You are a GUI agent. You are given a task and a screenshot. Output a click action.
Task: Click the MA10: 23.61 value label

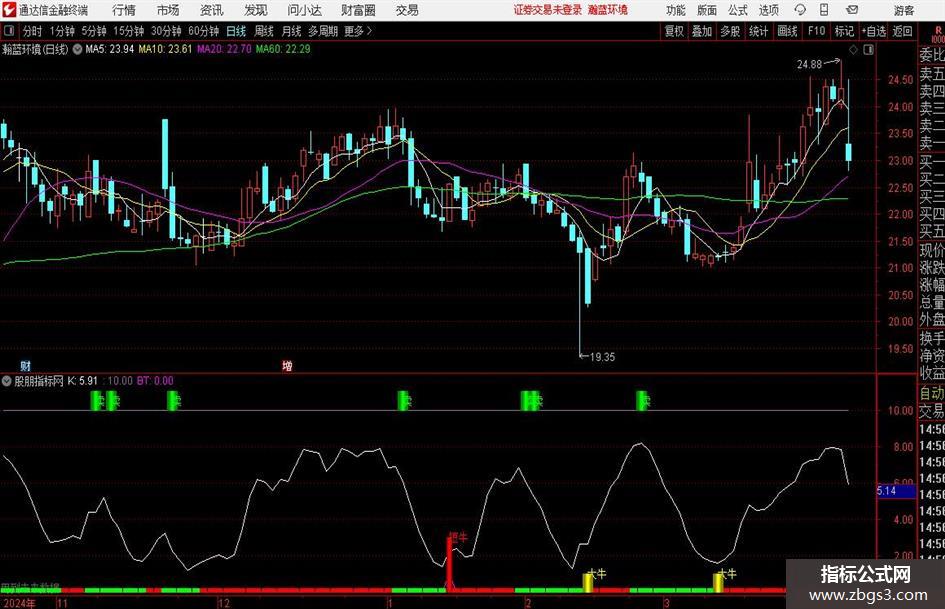point(165,49)
